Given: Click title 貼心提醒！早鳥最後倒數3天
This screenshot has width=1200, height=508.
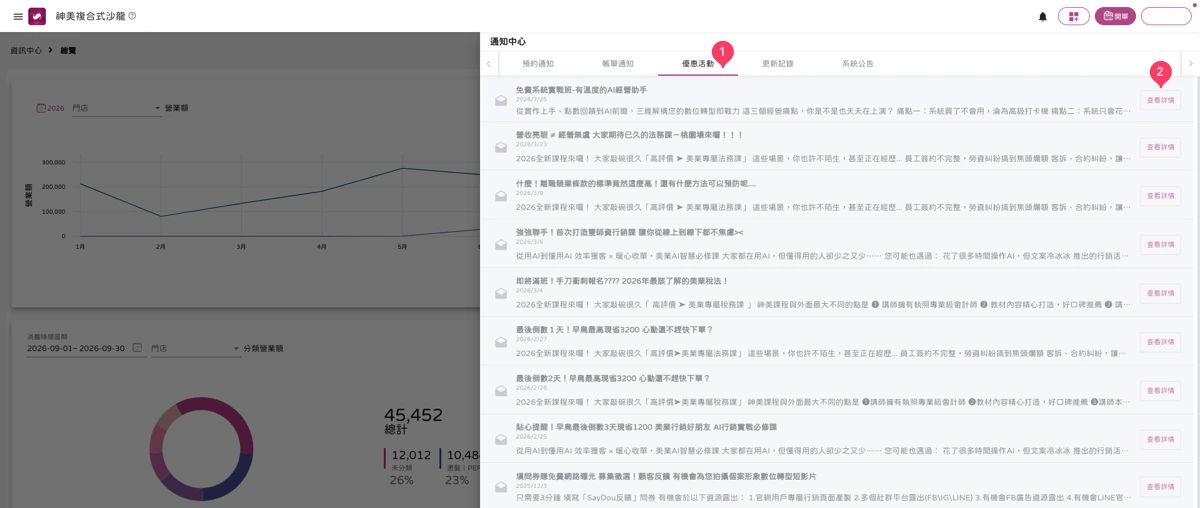Looking at the screenshot, I should pos(646,427).
